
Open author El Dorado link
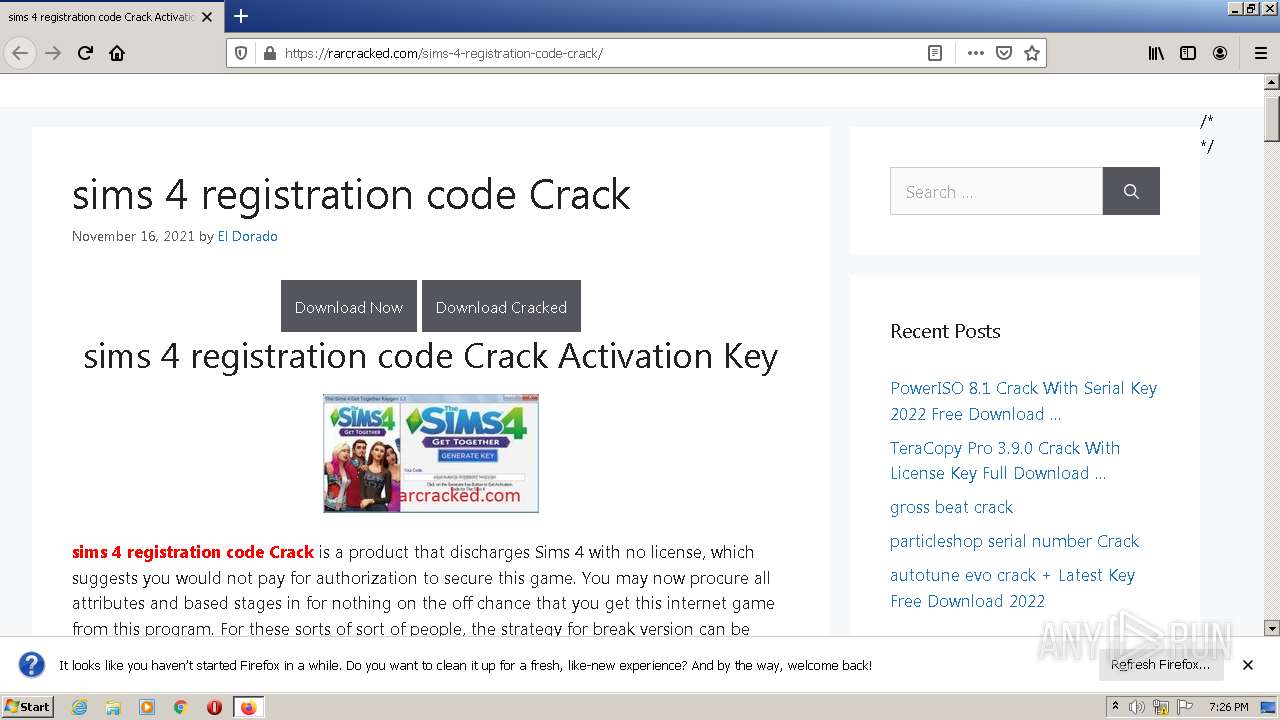pos(247,236)
